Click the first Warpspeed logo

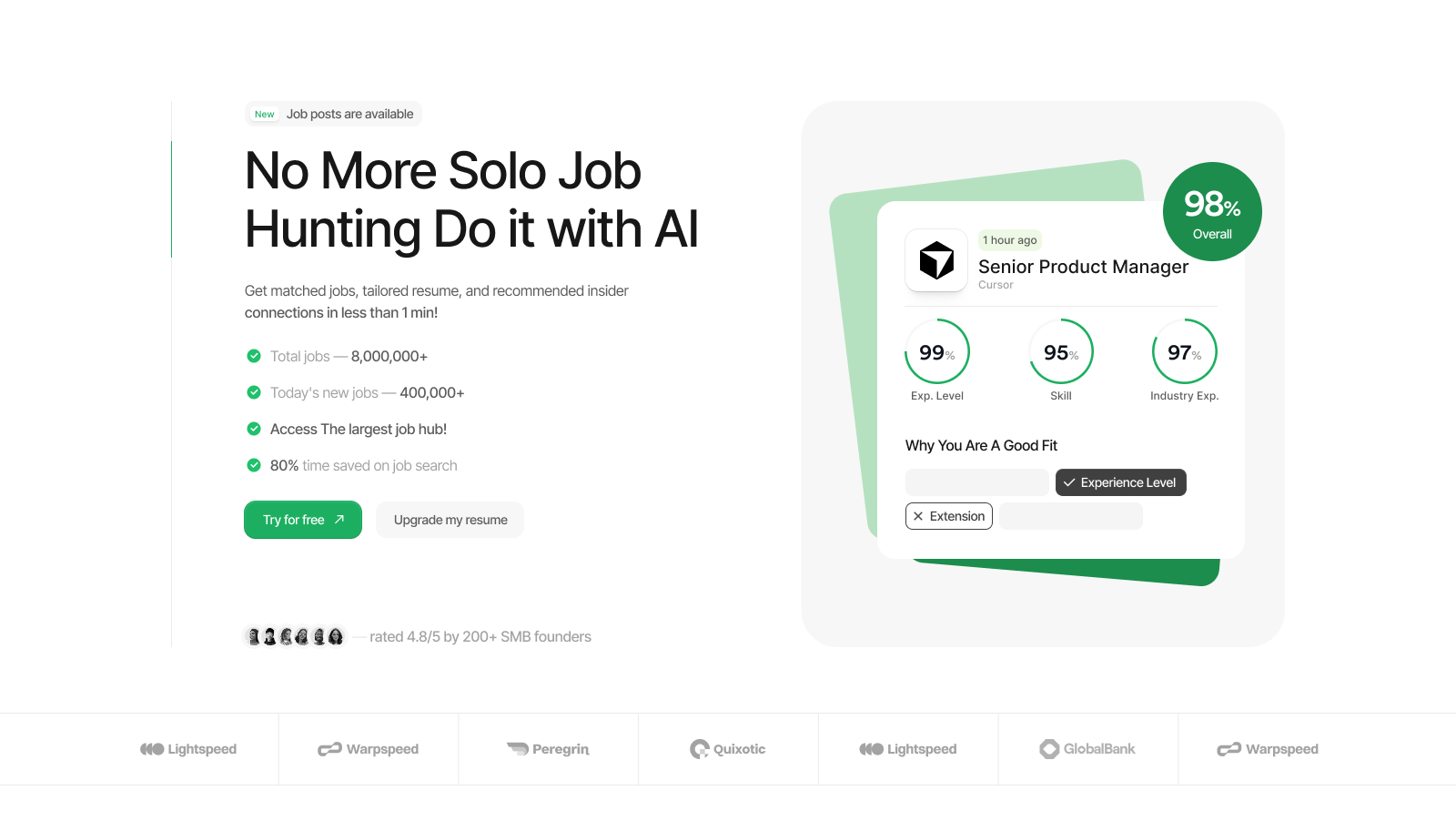pyautogui.click(x=369, y=749)
